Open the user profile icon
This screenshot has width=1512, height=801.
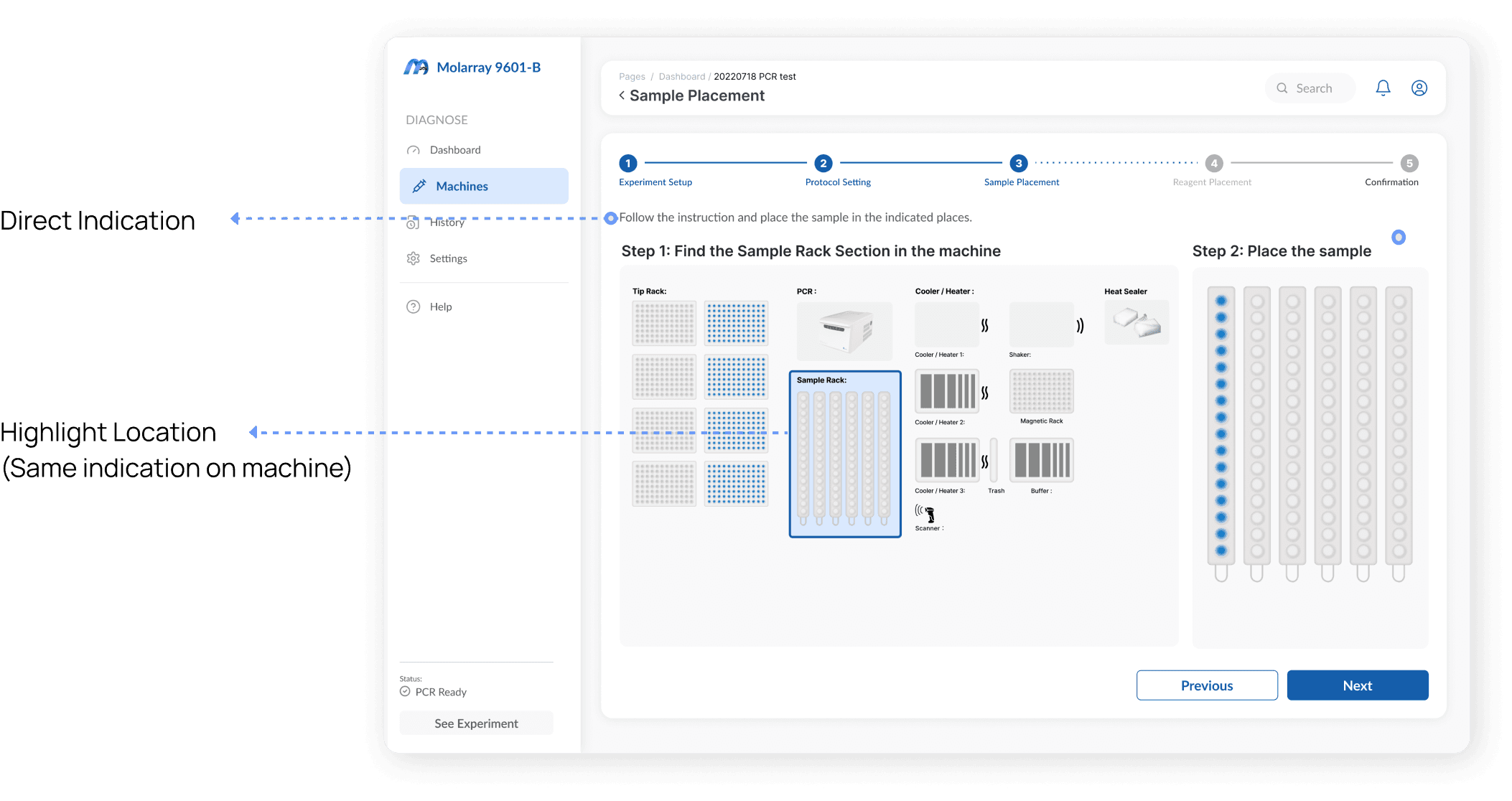click(x=1419, y=88)
